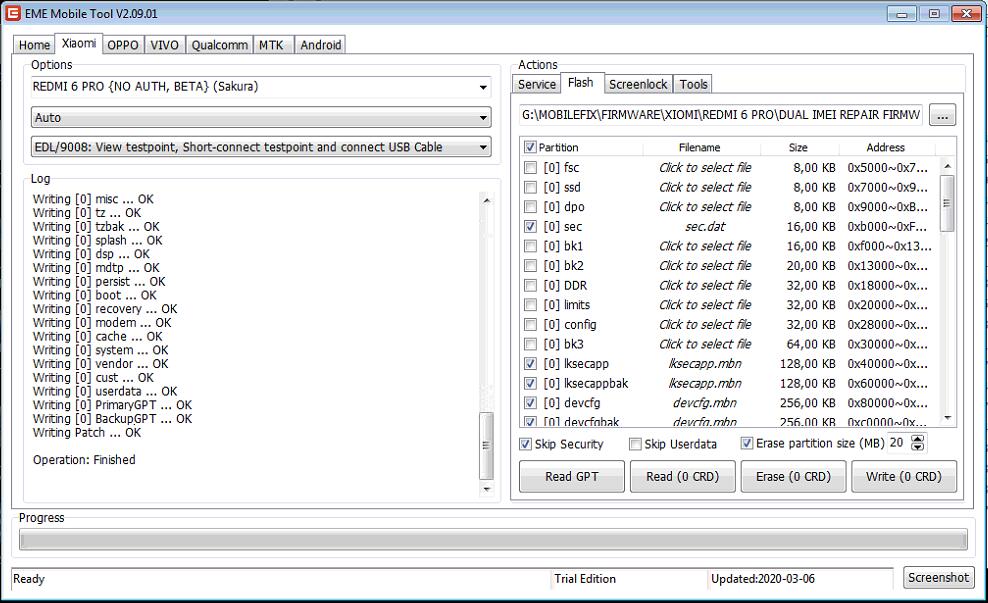988x603 pixels.
Task: Click the firmware path input field
Action: coord(720,115)
